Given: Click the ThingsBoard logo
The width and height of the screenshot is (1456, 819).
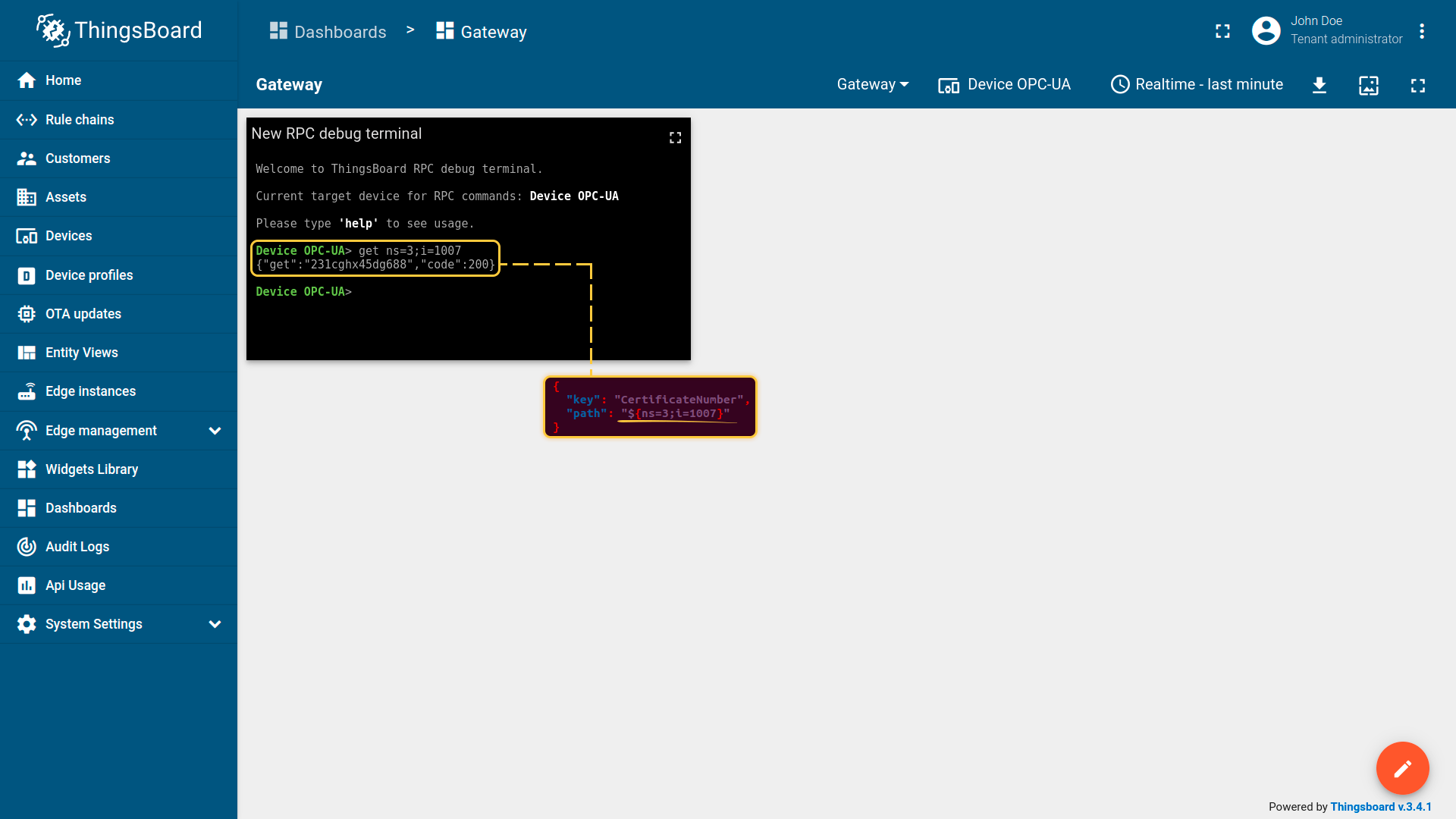Looking at the screenshot, I should (119, 30).
